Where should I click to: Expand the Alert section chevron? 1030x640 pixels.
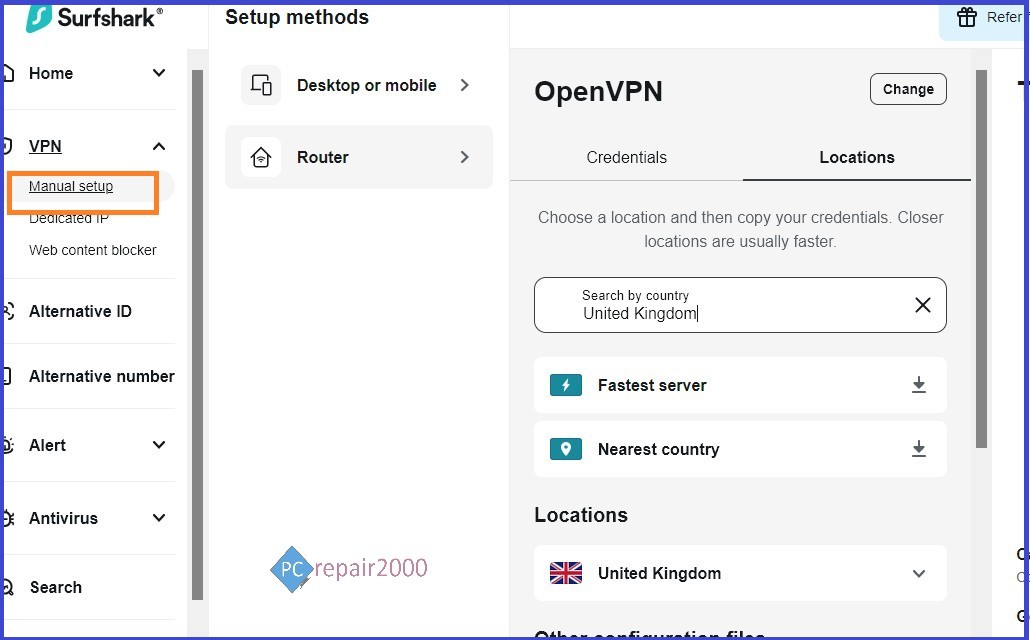click(x=159, y=445)
